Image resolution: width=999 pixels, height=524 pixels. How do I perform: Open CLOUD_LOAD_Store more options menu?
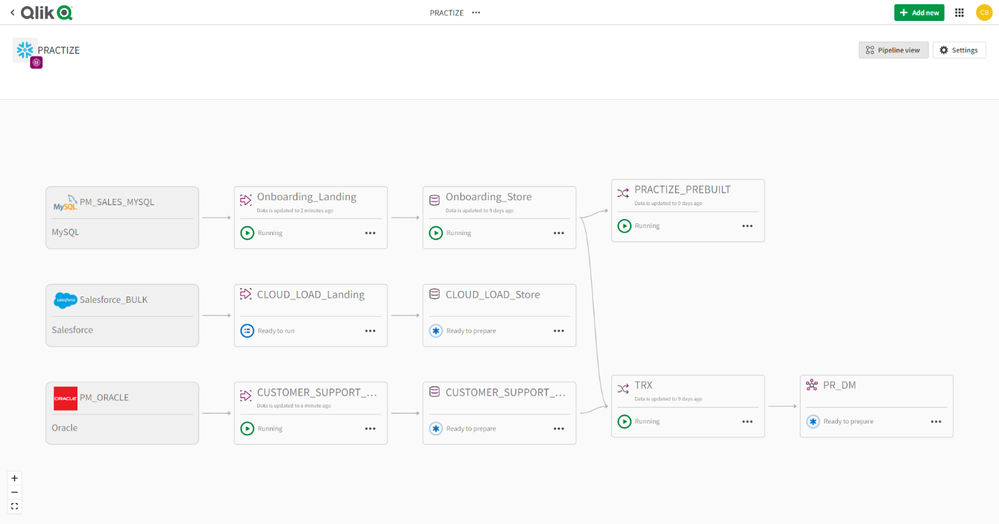pos(559,331)
